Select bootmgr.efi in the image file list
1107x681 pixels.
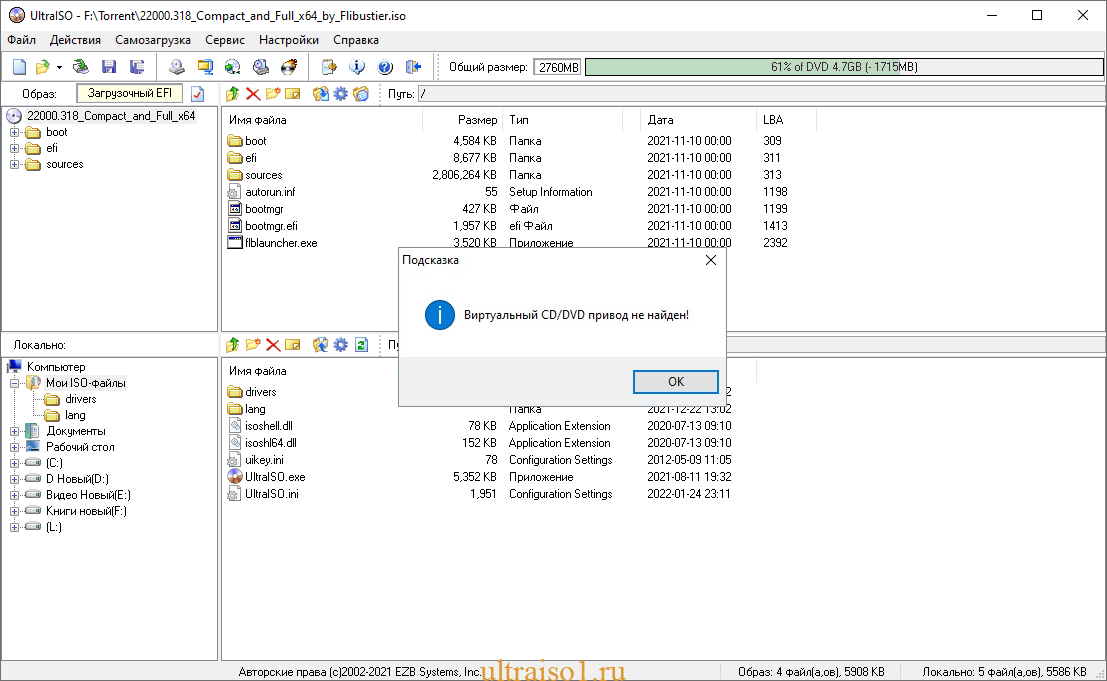coord(270,226)
